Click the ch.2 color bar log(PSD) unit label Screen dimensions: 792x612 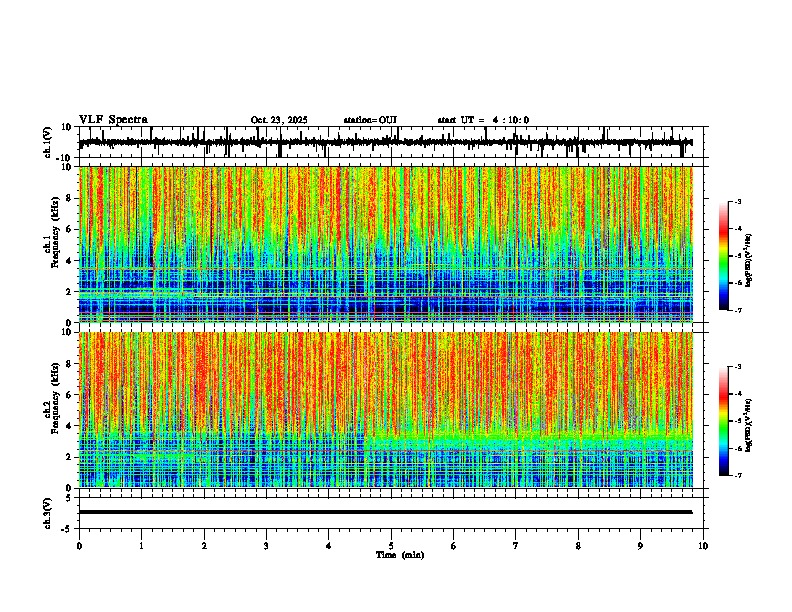(748, 425)
